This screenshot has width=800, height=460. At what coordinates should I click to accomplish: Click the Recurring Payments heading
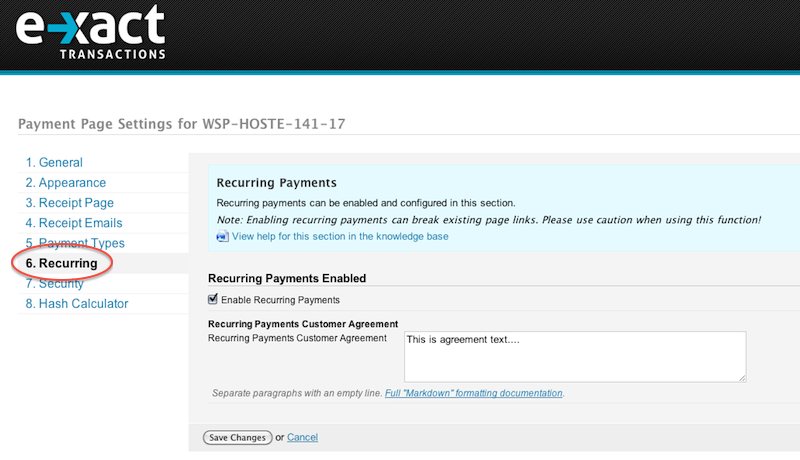pyautogui.click(x=277, y=183)
